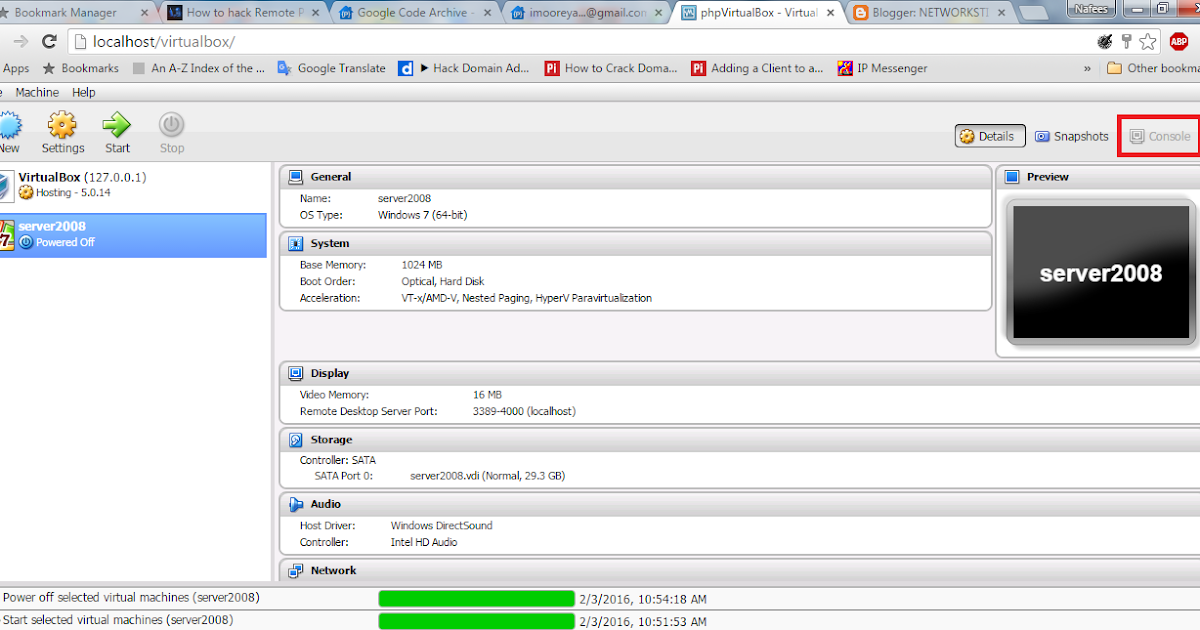Open the Snapshots view
The width and height of the screenshot is (1200, 630).
coord(1071,136)
